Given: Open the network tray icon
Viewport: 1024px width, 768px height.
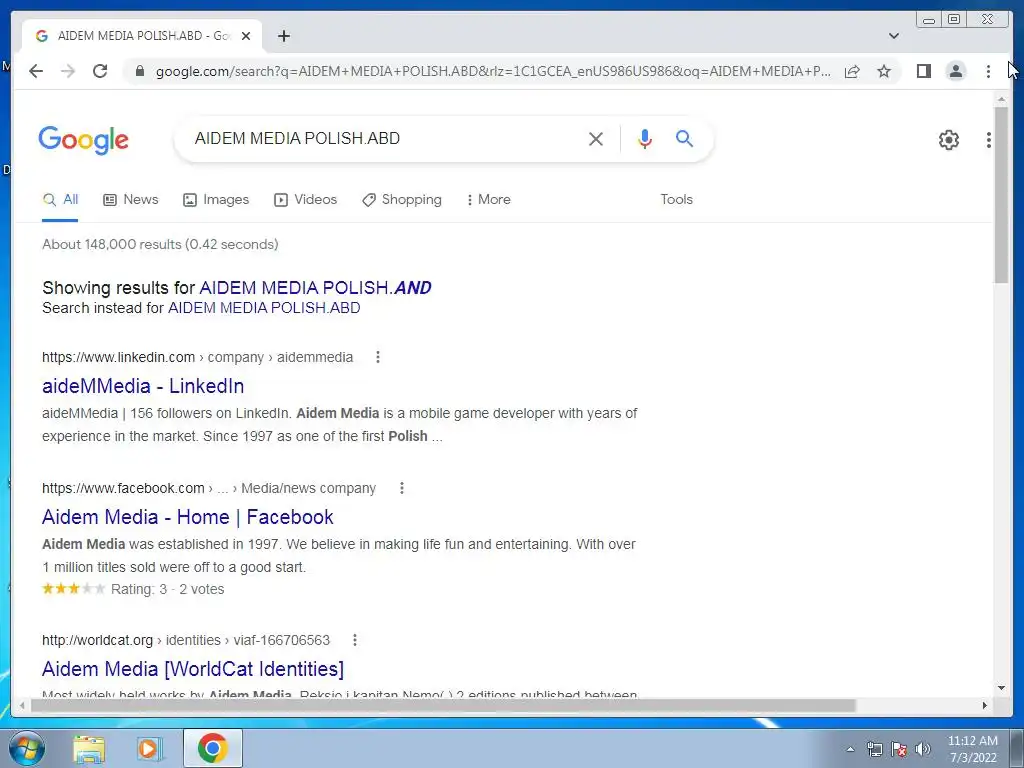Looking at the screenshot, I should 874,749.
